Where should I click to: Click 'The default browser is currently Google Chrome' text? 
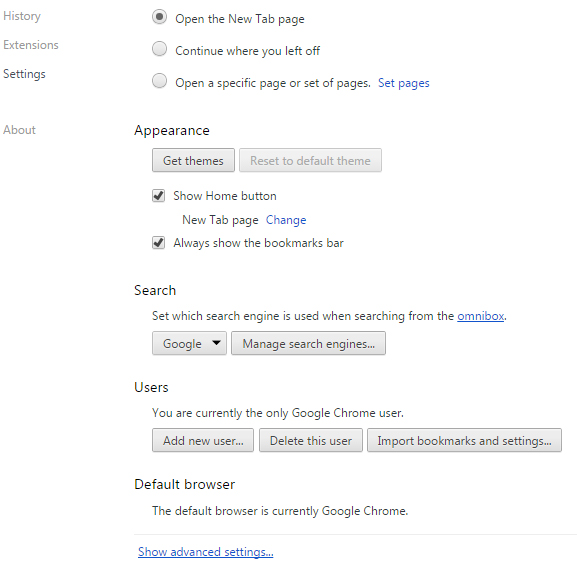point(280,511)
